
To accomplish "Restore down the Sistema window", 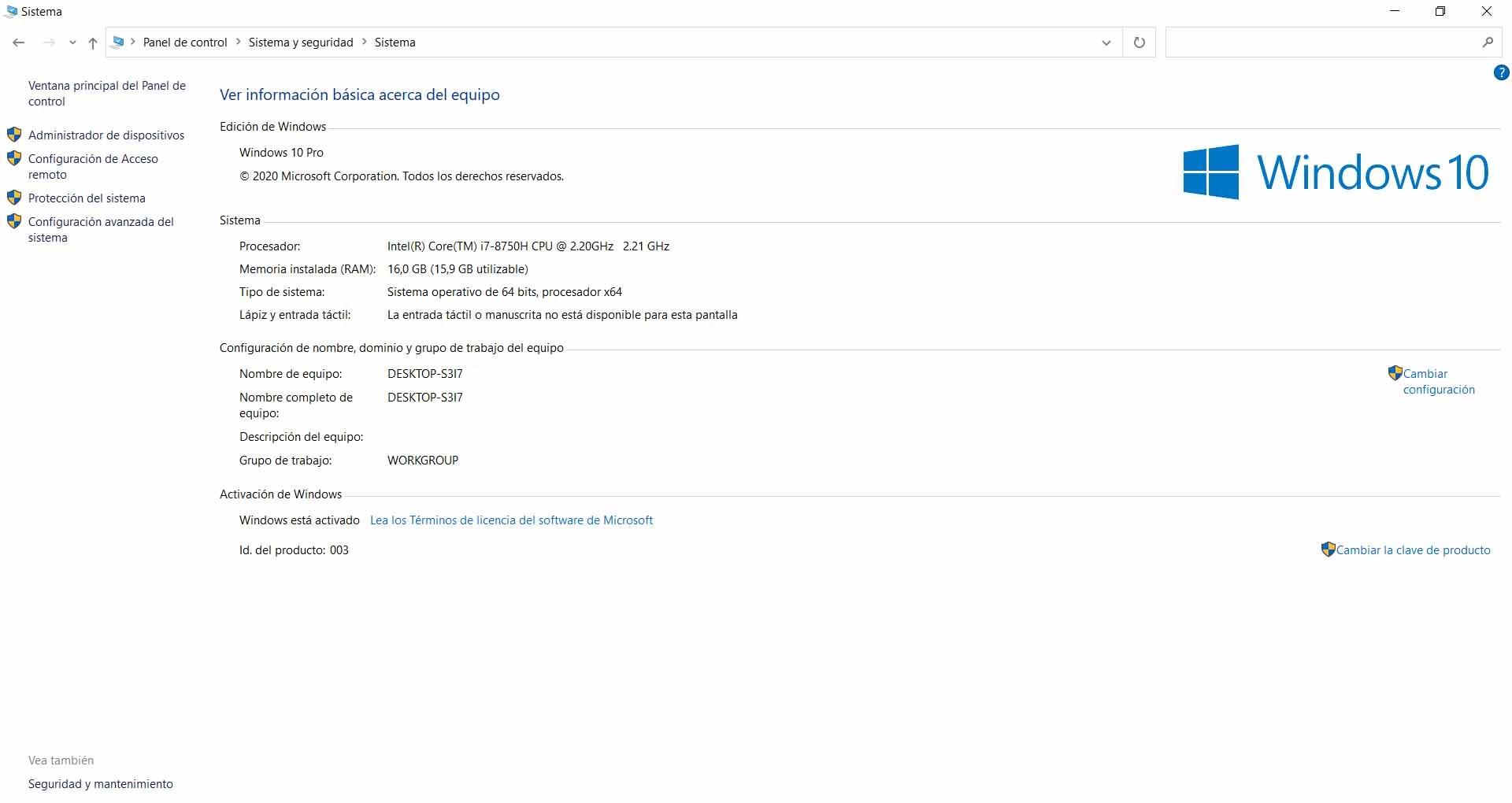I will (x=1440, y=11).
